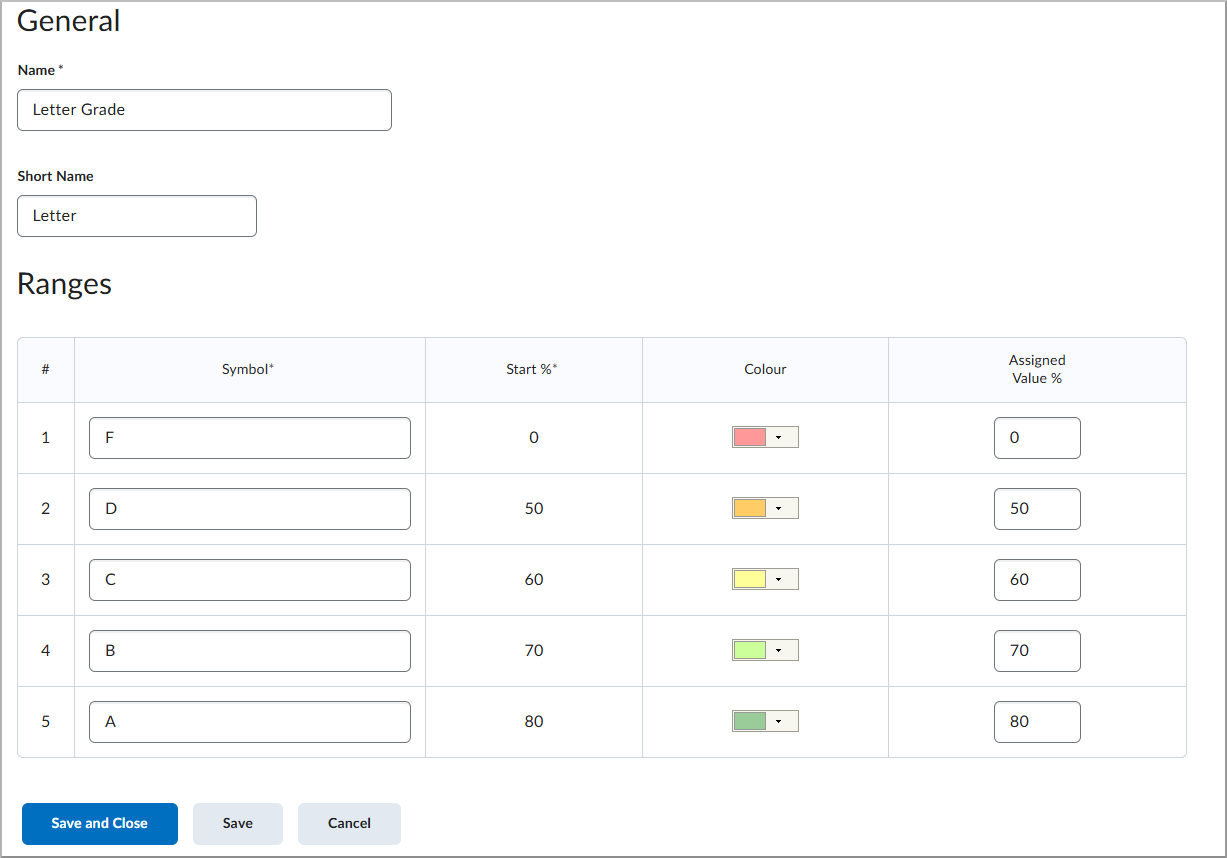This screenshot has width=1227, height=858.
Task: Select the dark green colour swatch for row A
Action: click(x=750, y=721)
